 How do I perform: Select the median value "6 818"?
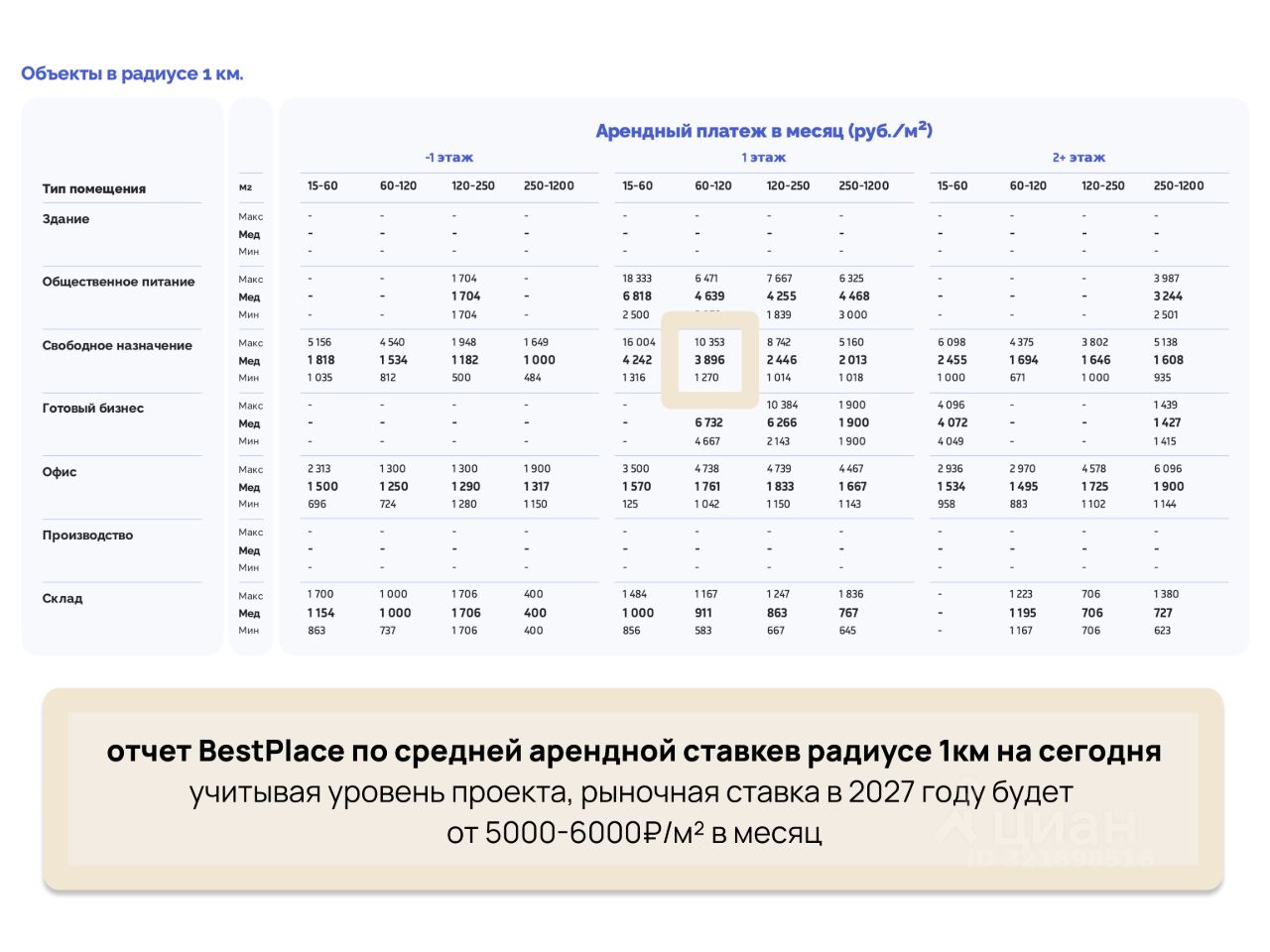click(637, 297)
